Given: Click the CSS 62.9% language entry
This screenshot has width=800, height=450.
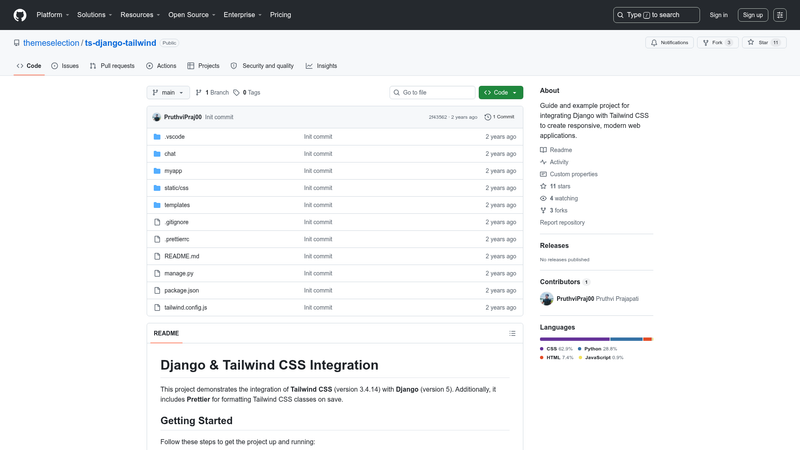Looking at the screenshot, I should point(556,349).
